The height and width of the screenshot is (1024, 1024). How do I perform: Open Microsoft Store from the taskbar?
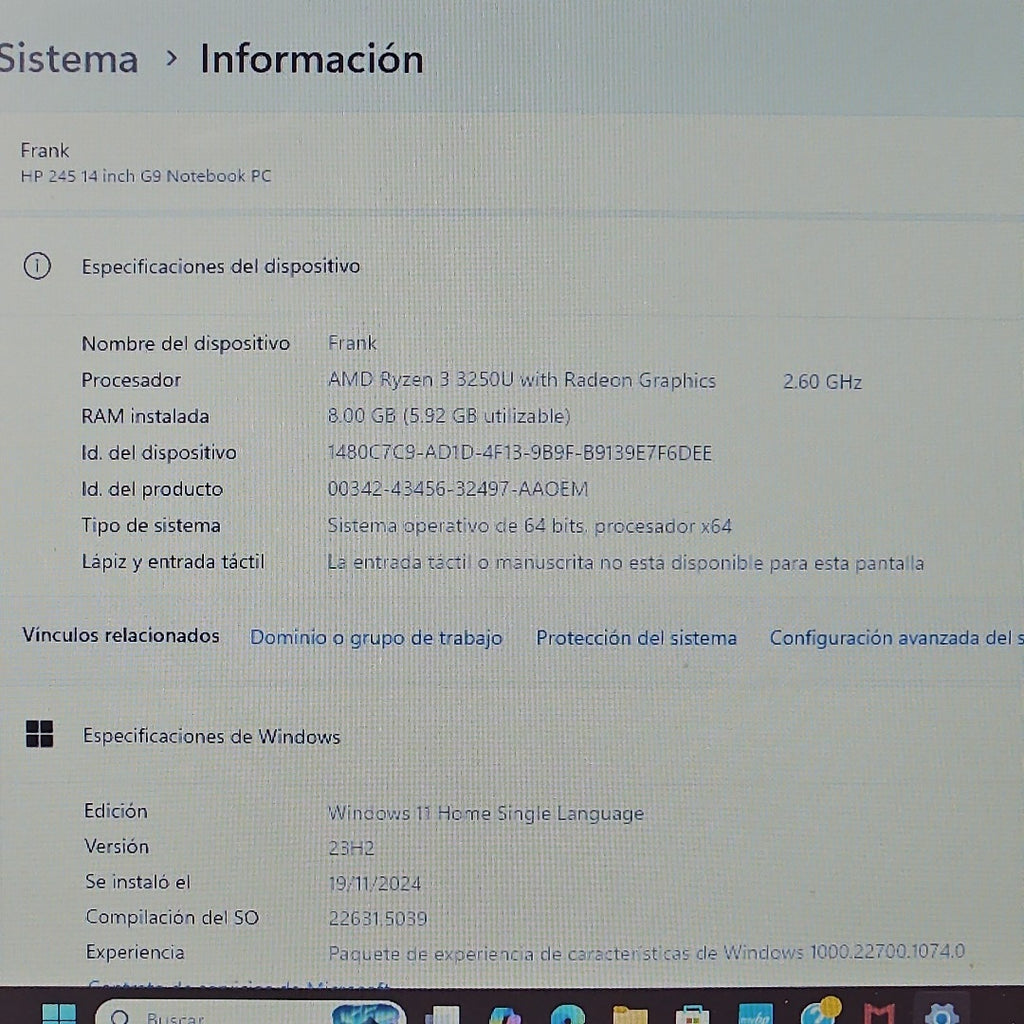click(692, 1015)
